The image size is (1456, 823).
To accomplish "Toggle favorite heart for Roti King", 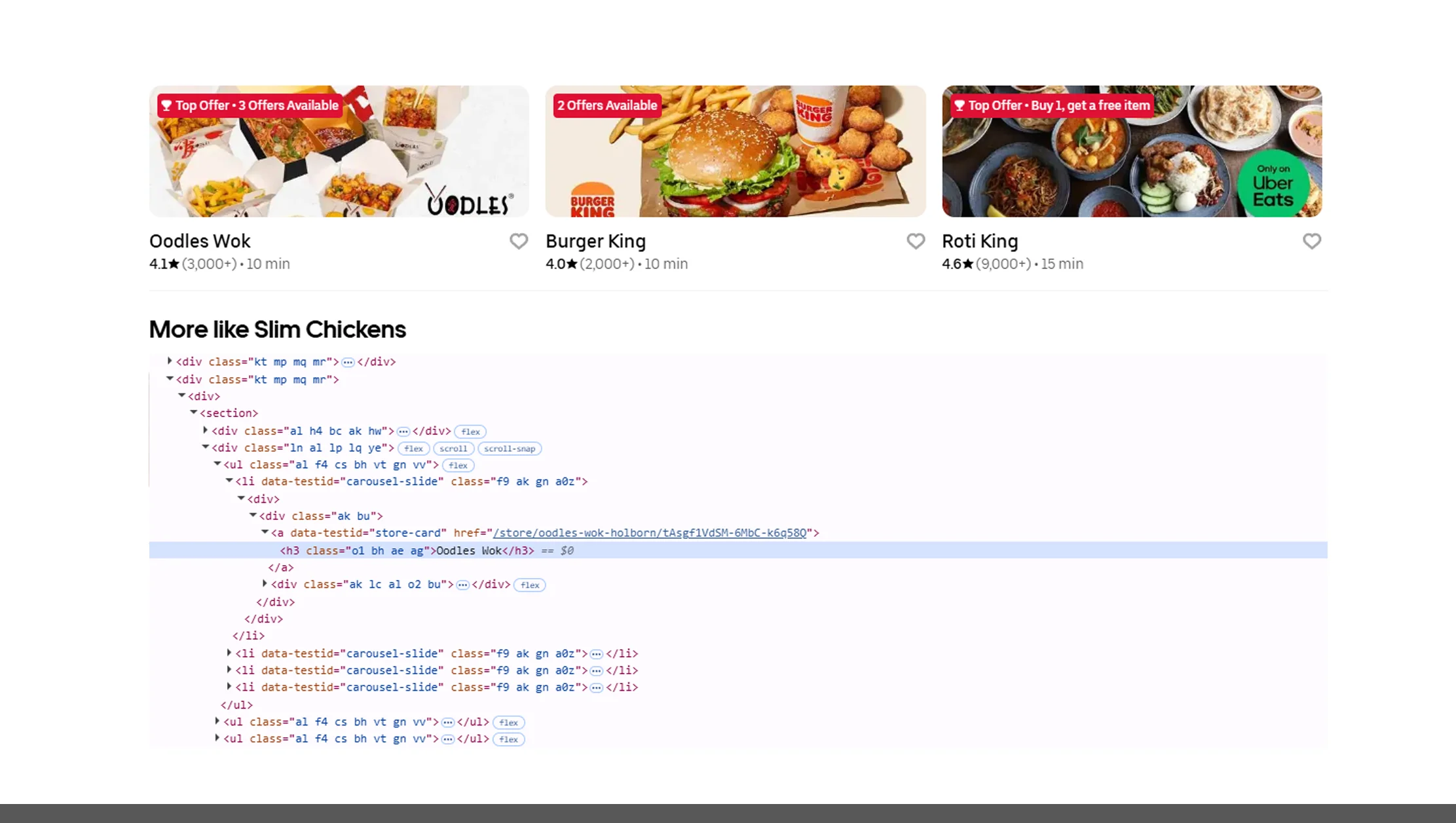I will [1311, 242].
